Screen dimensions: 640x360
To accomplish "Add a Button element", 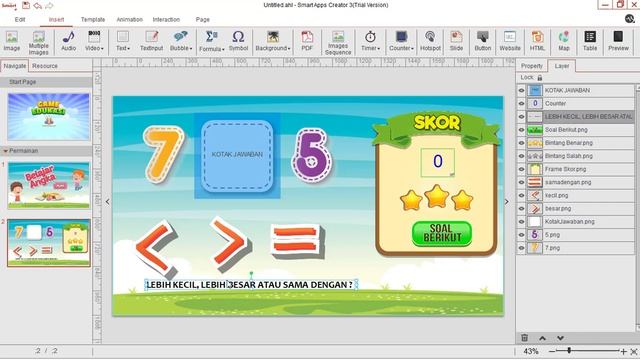I will coord(482,41).
